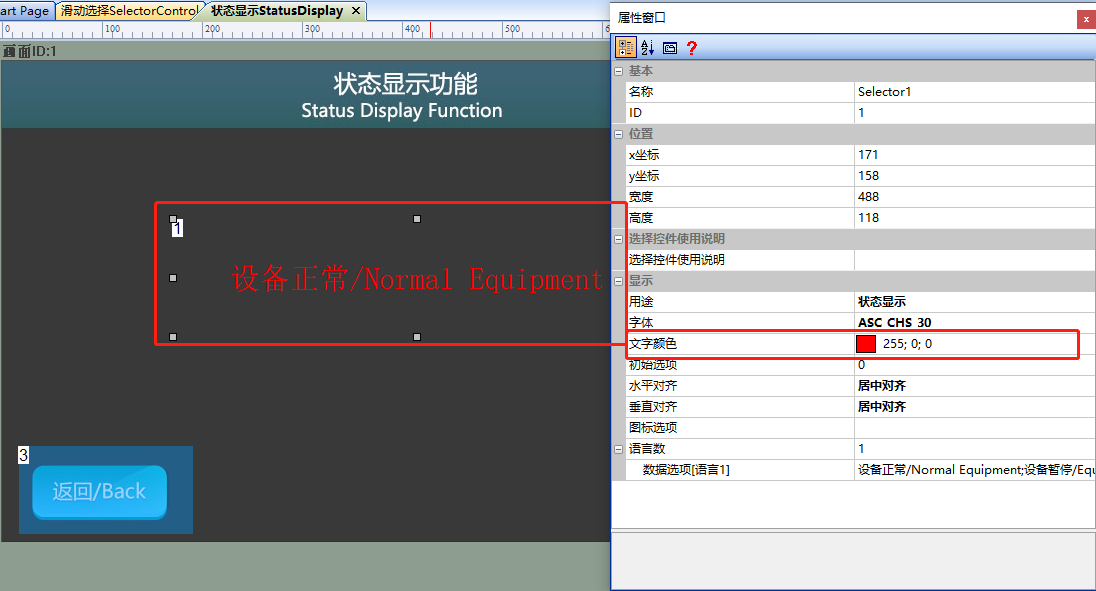Open the 水平对齐 value 居中对齐
1096x591 pixels.
(x=974, y=386)
